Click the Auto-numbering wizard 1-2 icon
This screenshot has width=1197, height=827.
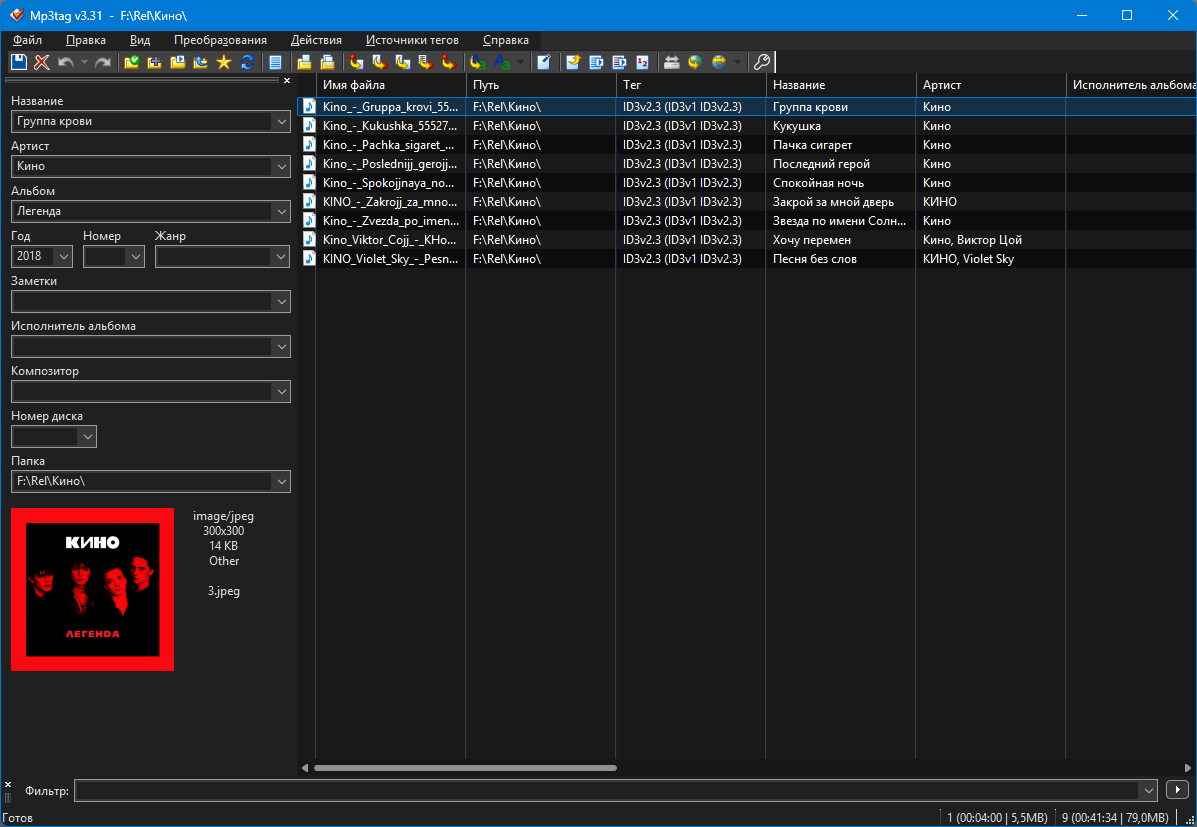(643, 63)
